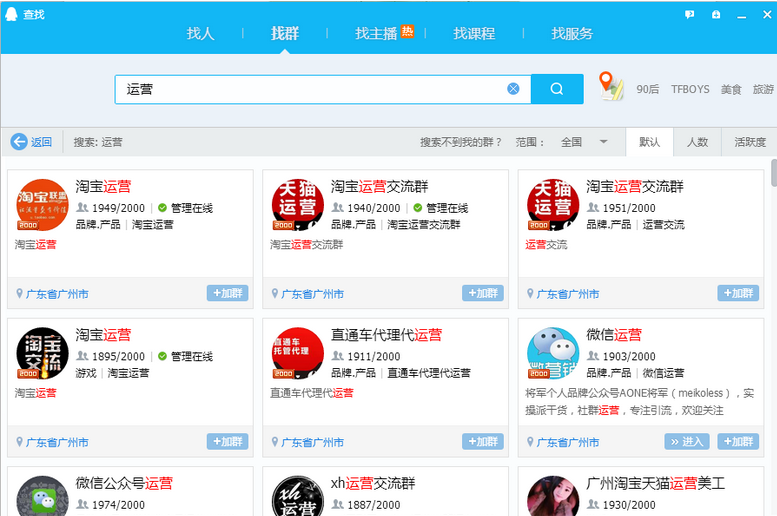777x516 pixels.
Task: Select the 旅游 hot tag
Action: [763, 89]
